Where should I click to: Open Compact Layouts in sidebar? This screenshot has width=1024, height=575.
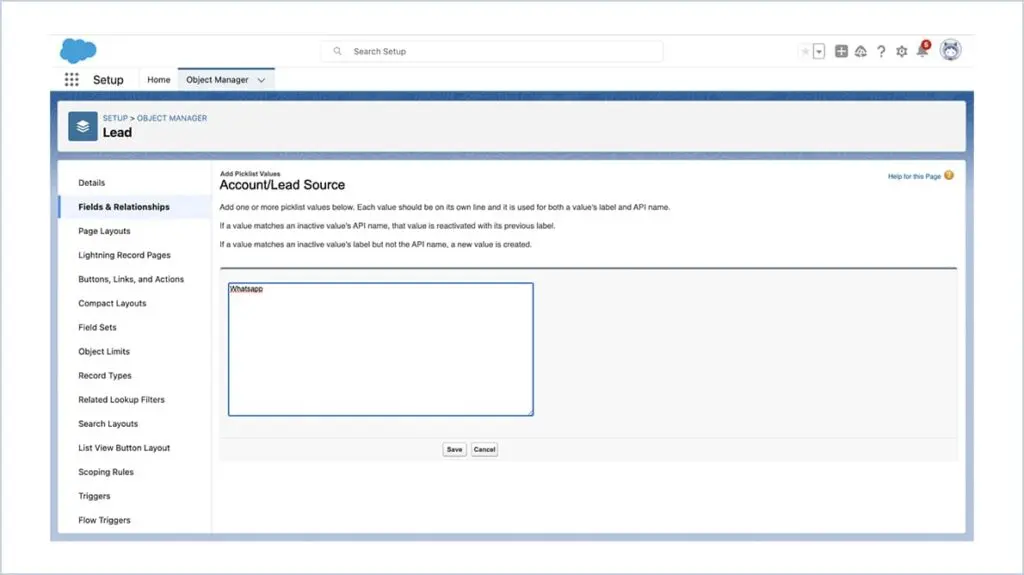click(112, 303)
